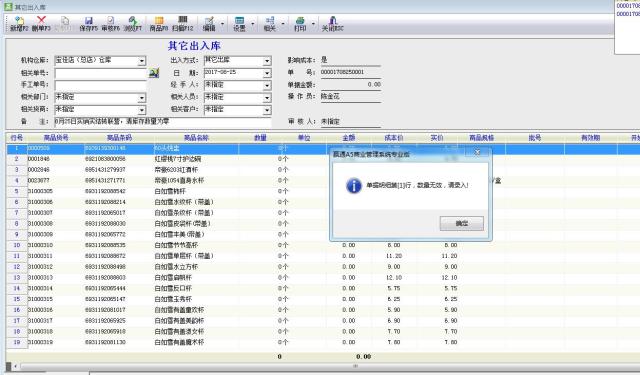
Task: Click the 扫描F12 barcode scan icon
Action: pyautogui.click(x=182, y=20)
